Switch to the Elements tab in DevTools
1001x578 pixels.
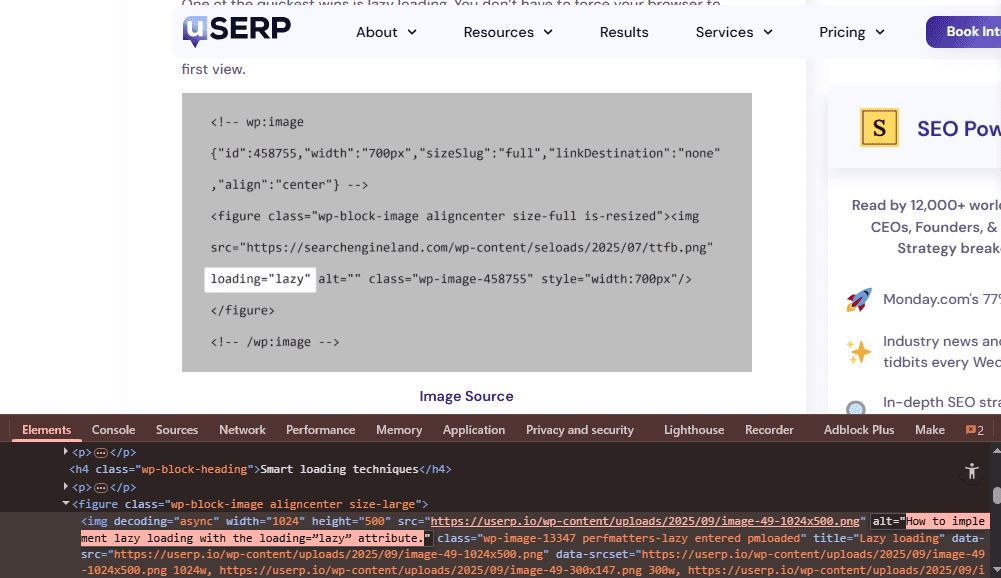pyautogui.click(x=47, y=430)
